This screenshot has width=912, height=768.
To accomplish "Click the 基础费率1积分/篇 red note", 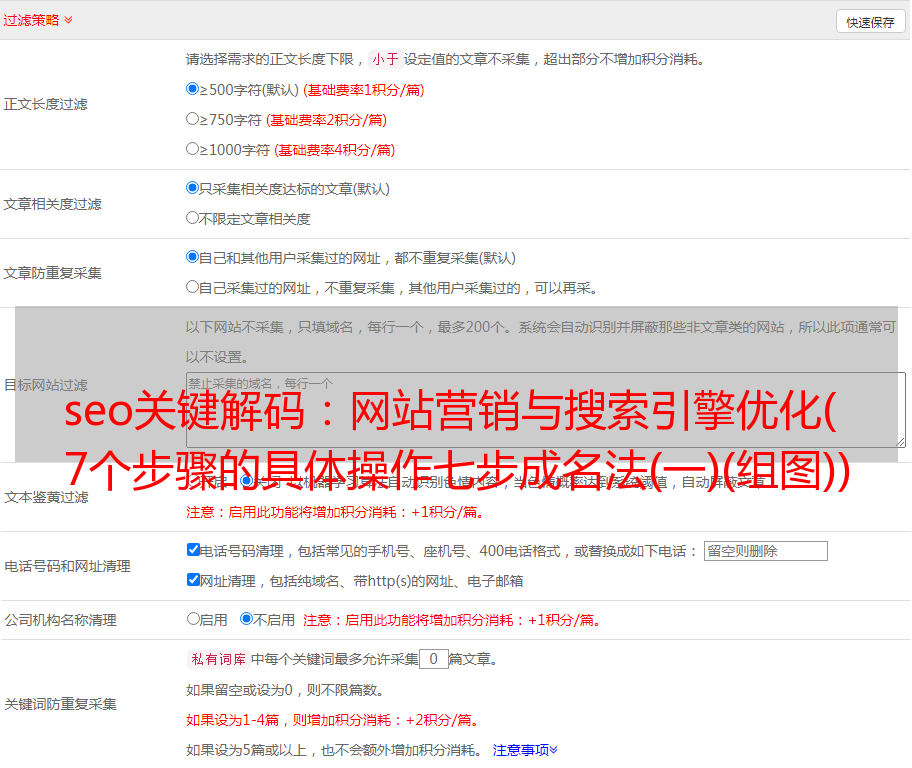I will coord(364,90).
